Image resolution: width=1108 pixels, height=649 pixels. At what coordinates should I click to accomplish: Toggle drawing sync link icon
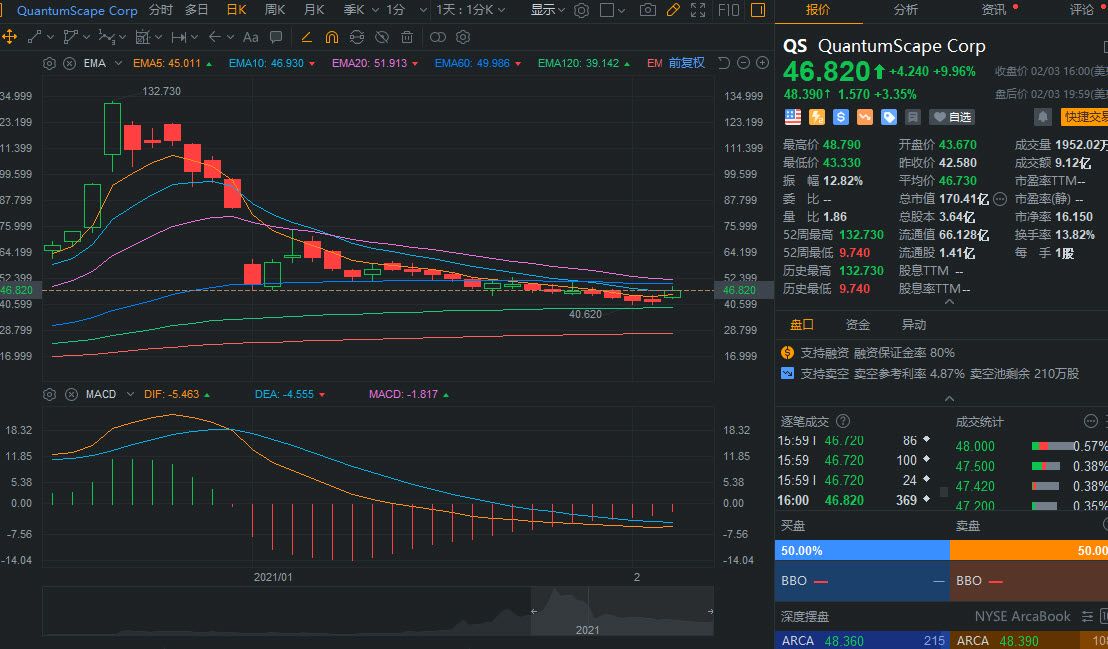(357, 37)
